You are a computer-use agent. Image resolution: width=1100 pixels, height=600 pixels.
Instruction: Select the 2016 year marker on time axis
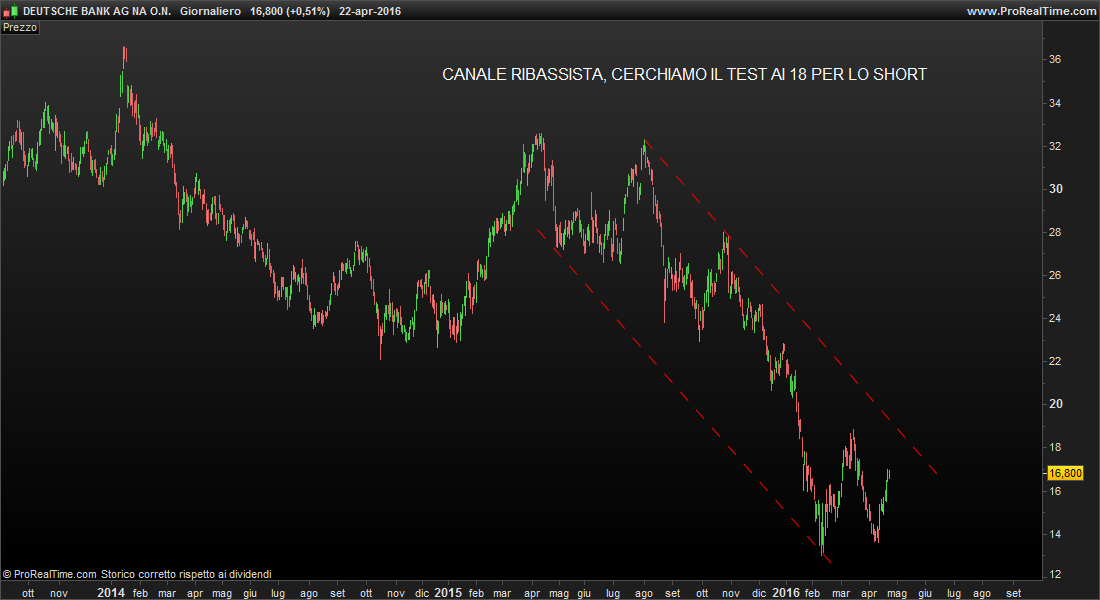coord(786,593)
